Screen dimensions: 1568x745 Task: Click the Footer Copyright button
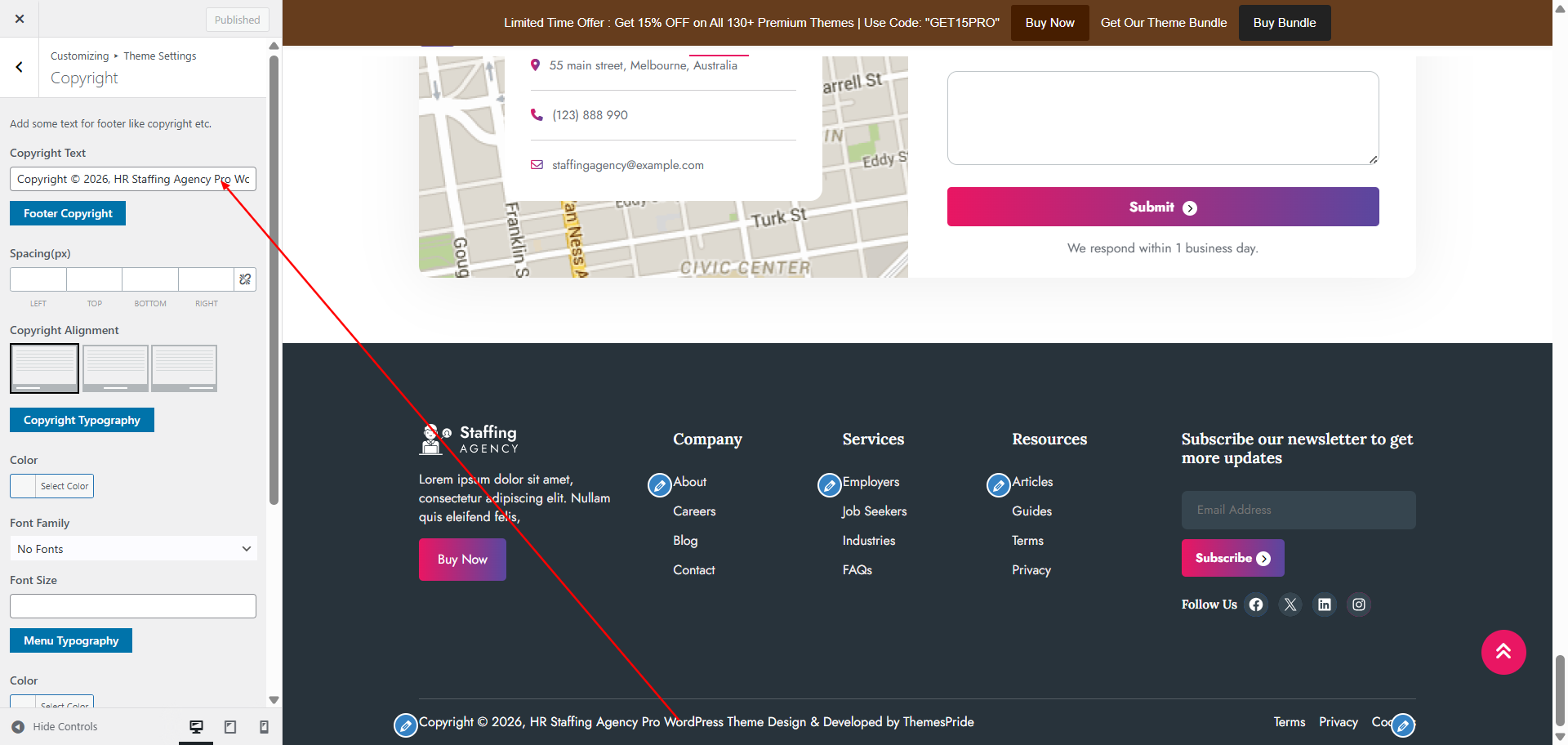click(x=67, y=213)
